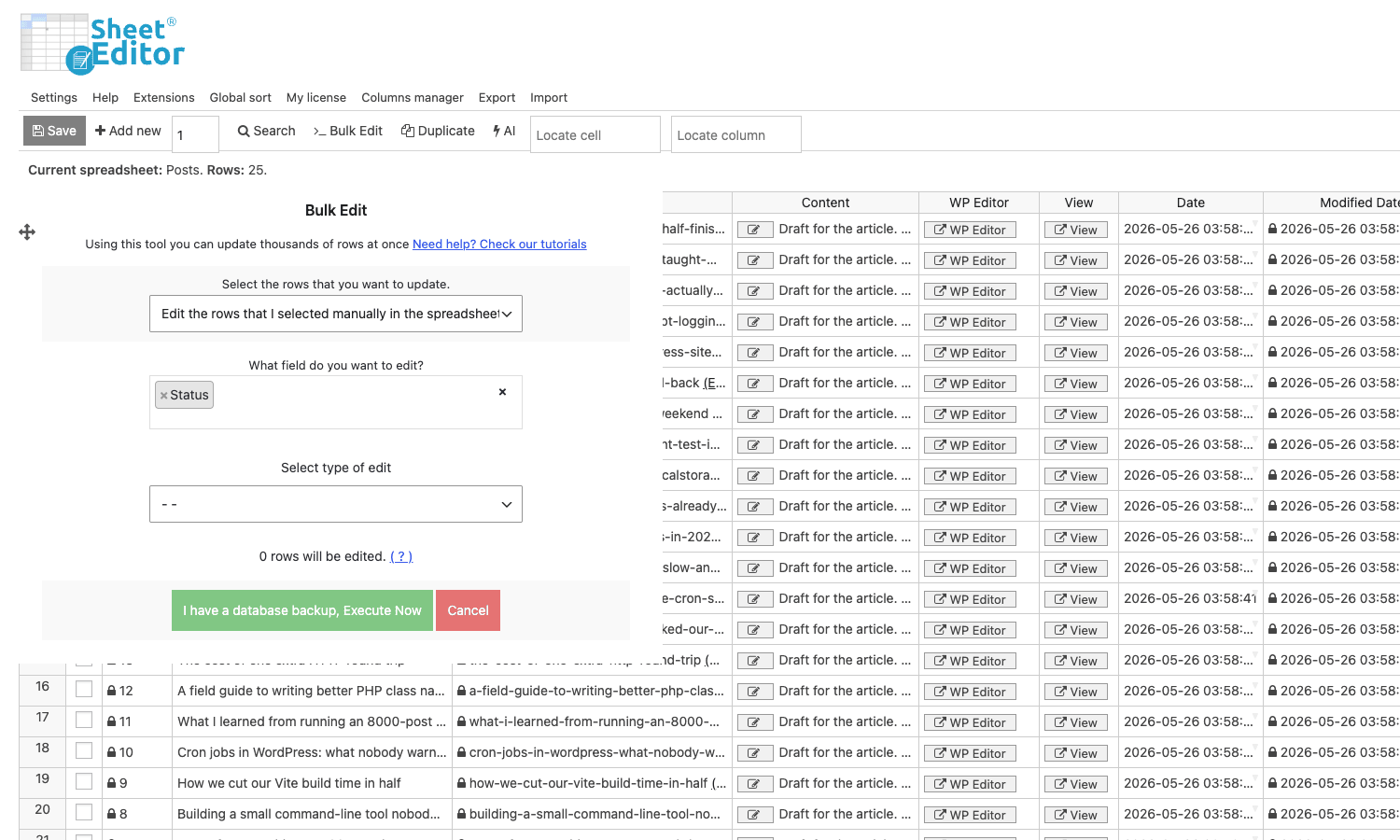Click ID cell 12
Image resolution: width=1400 pixels, height=840 pixels.
point(137,691)
